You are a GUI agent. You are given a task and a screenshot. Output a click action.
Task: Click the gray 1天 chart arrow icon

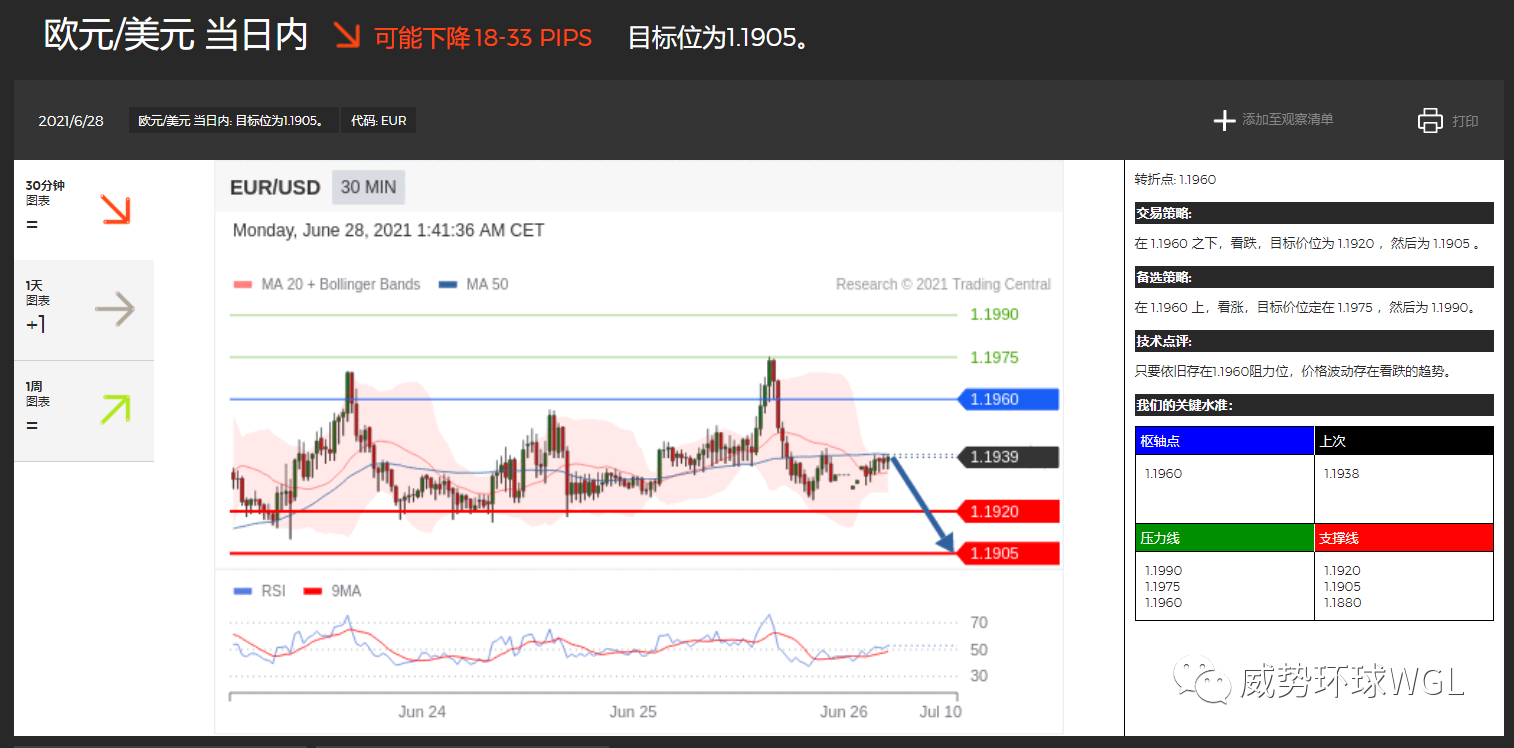(x=115, y=310)
